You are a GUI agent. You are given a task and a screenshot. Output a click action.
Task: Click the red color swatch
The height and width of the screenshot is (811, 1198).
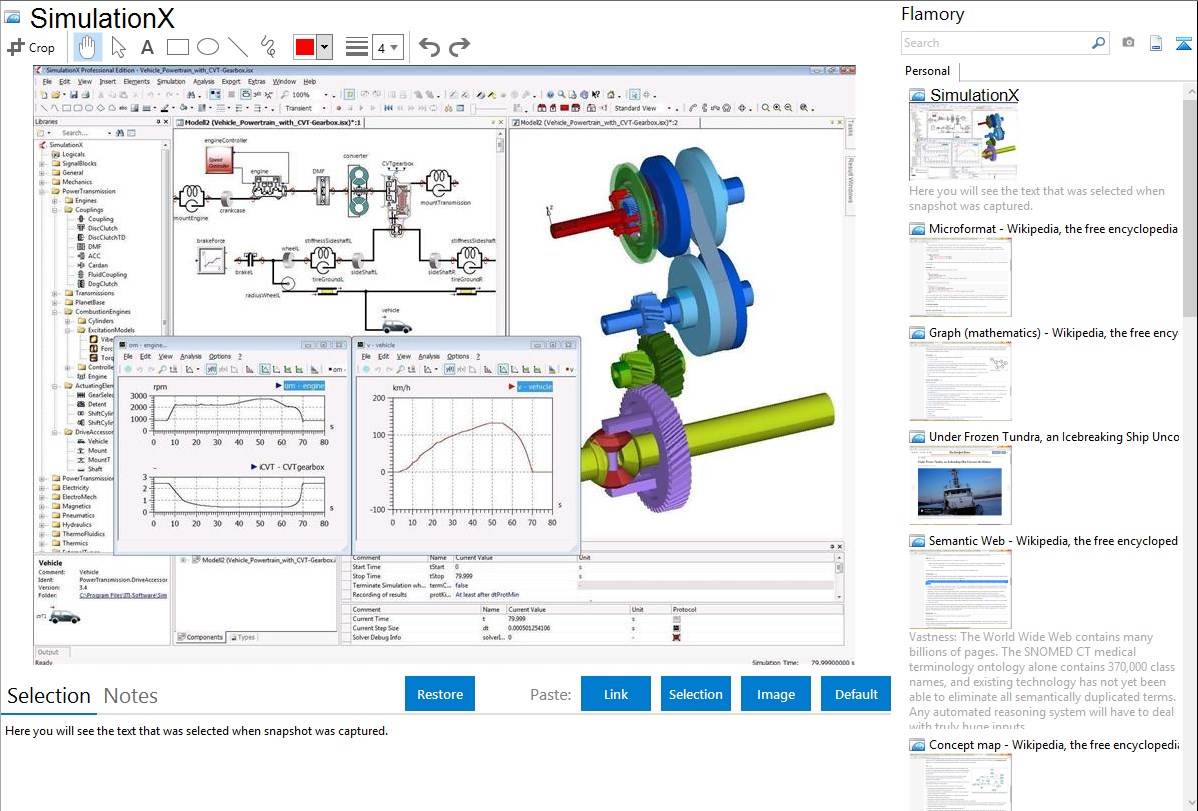coord(305,47)
